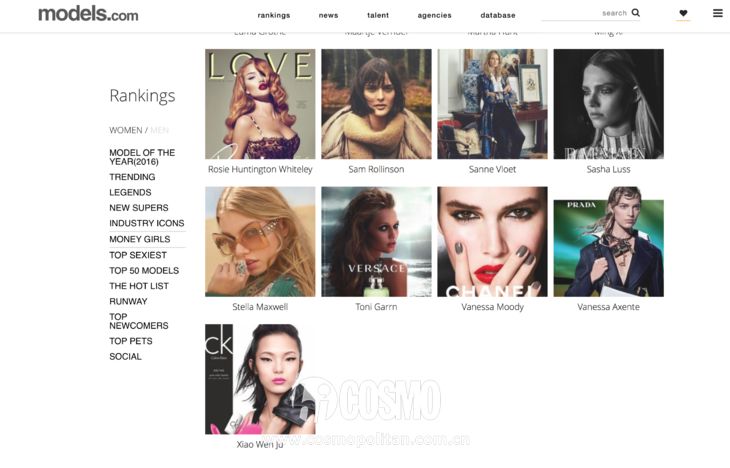The width and height of the screenshot is (730, 468).
Task: Open the hamburger menu icon
Action: click(718, 13)
